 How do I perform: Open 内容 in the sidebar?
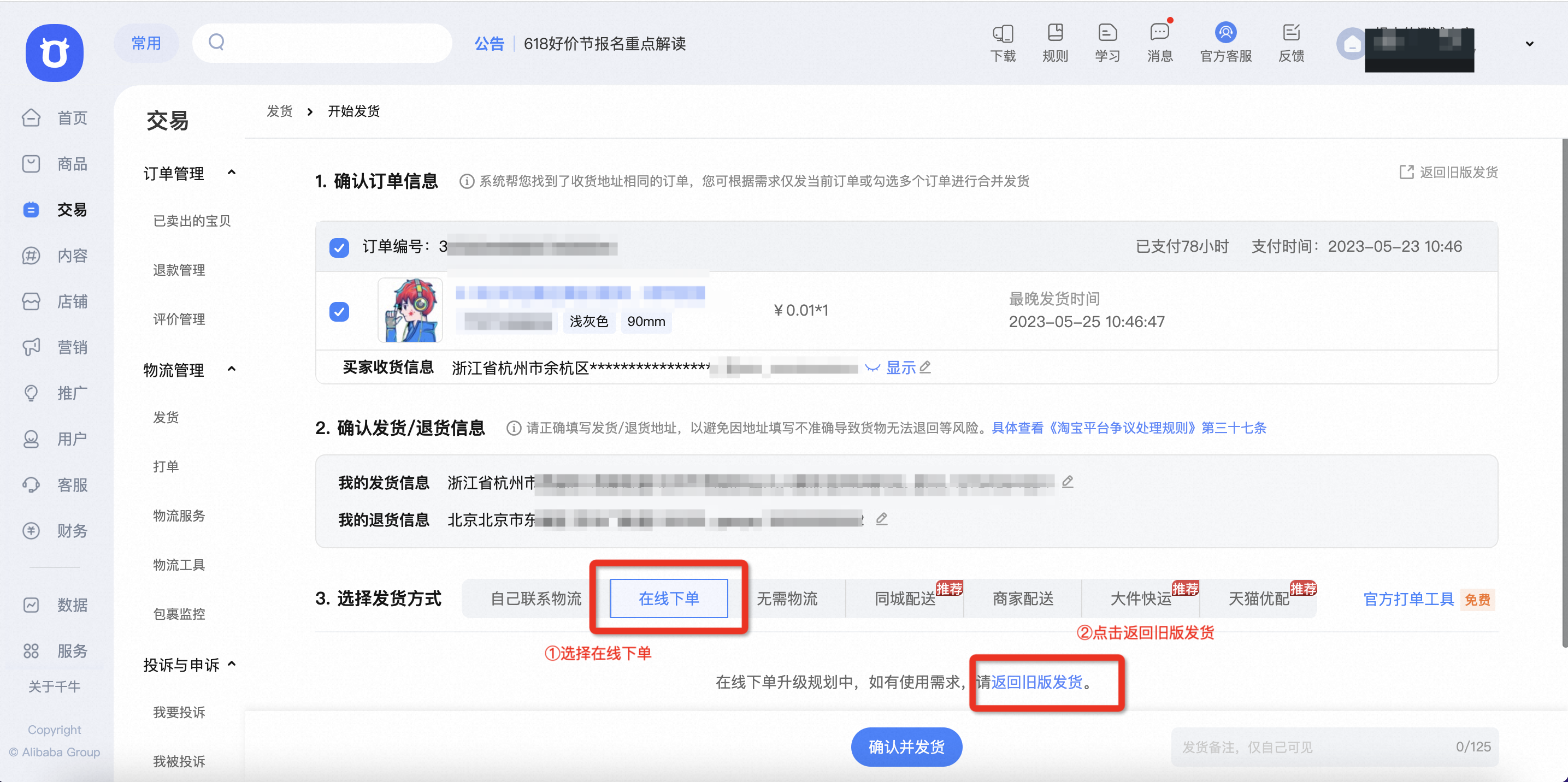56,256
